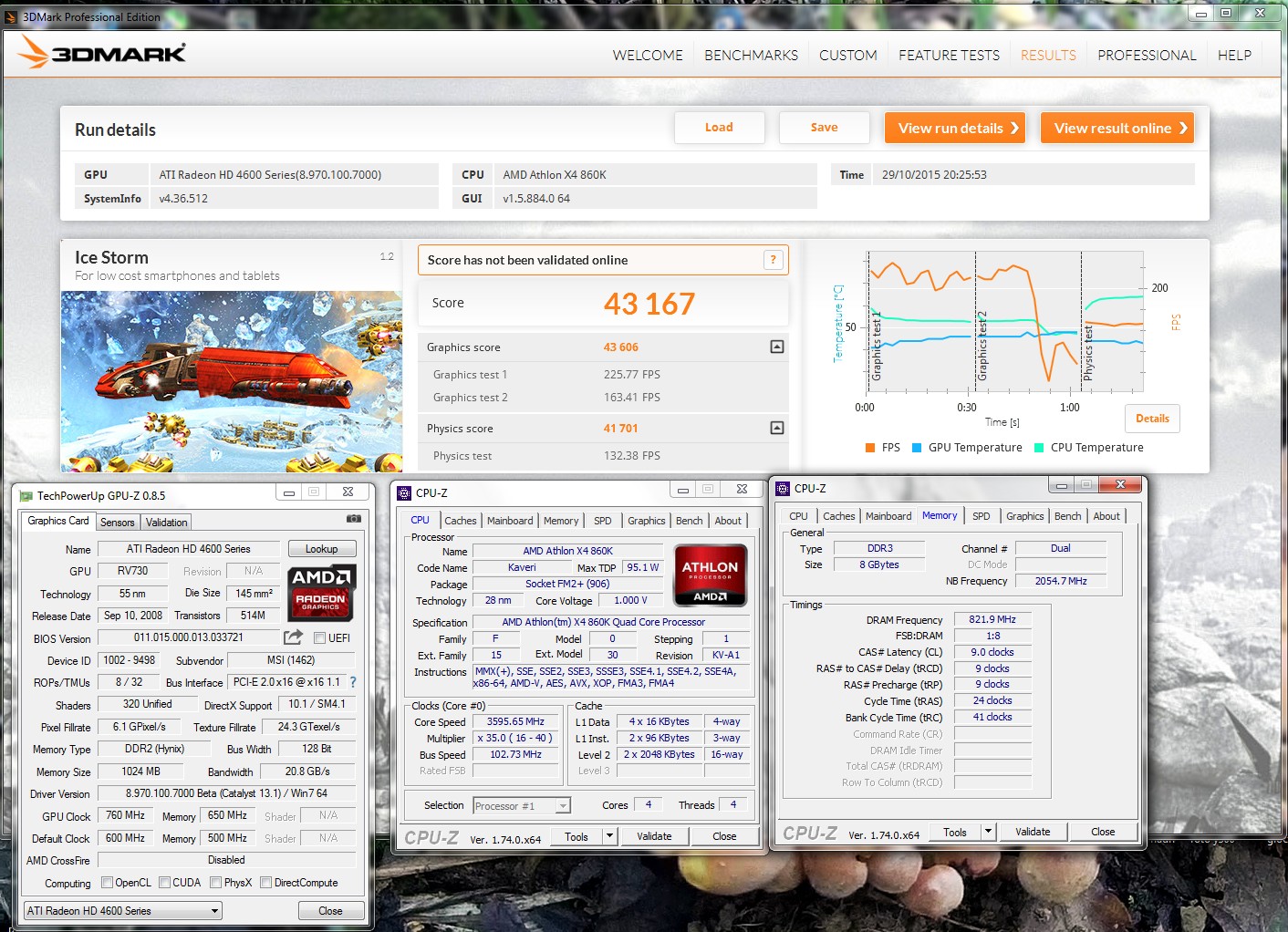Open the Tools dropdown arrow in CPU-Z Memory window
Image resolution: width=1288 pixels, height=932 pixels.
pyautogui.click(x=988, y=832)
